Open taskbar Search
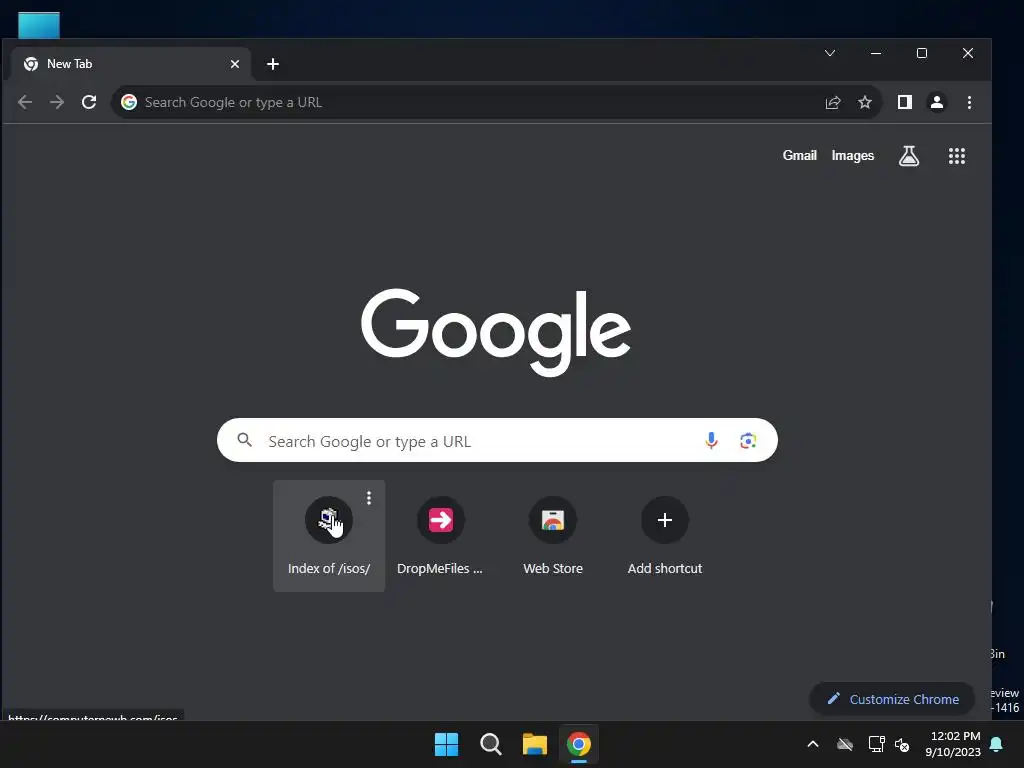The height and width of the screenshot is (768, 1024). click(x=490, y=744)
